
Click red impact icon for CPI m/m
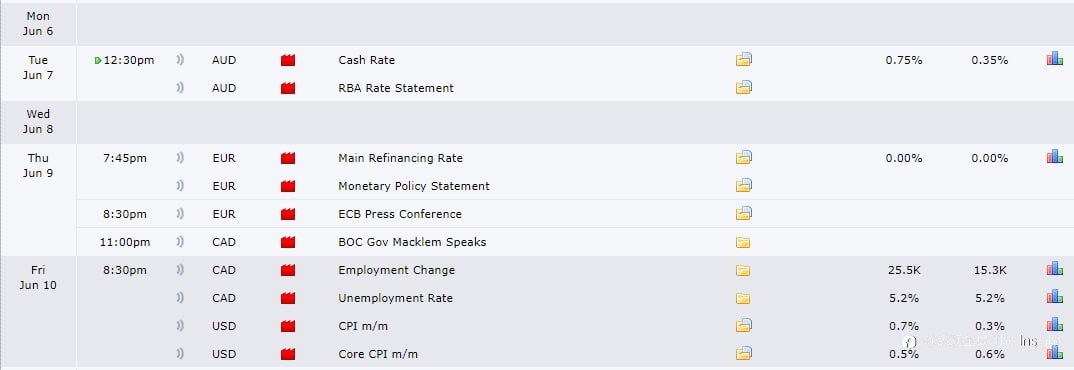tap(288, 326)
